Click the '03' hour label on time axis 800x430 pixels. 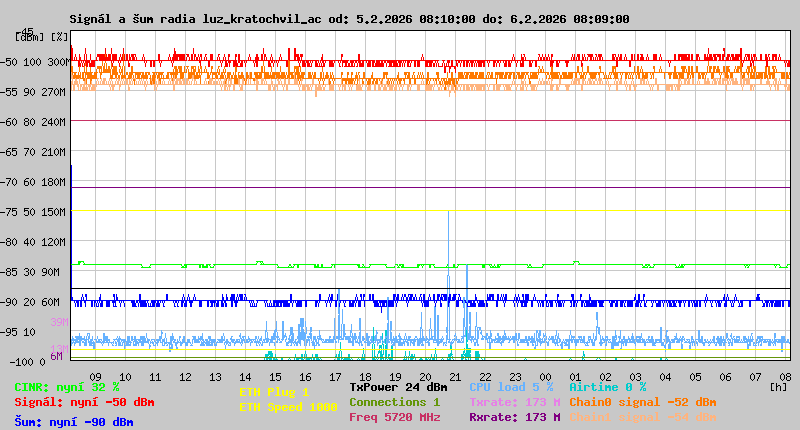click(635, 377)
